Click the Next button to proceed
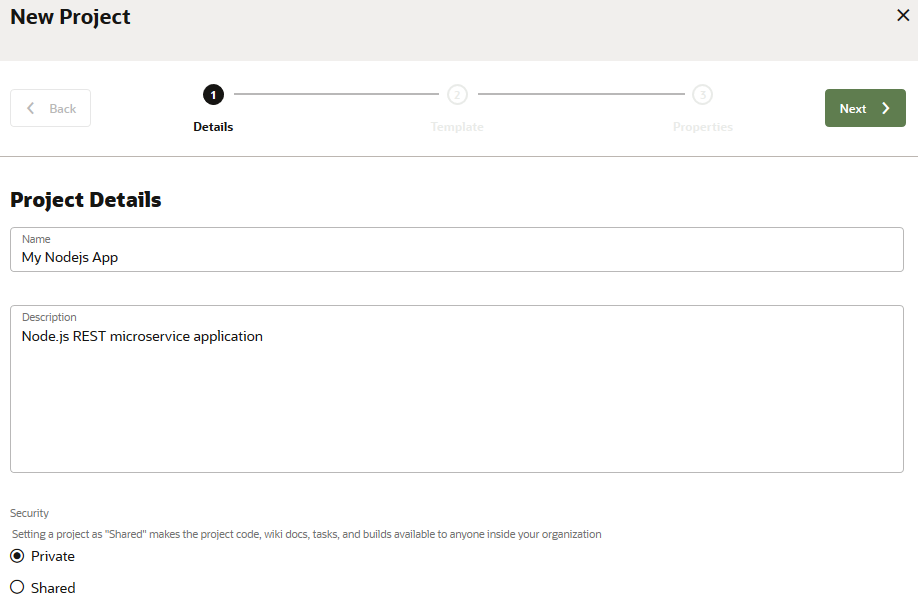This screenshot has height=606, width=918. [865, 108]
